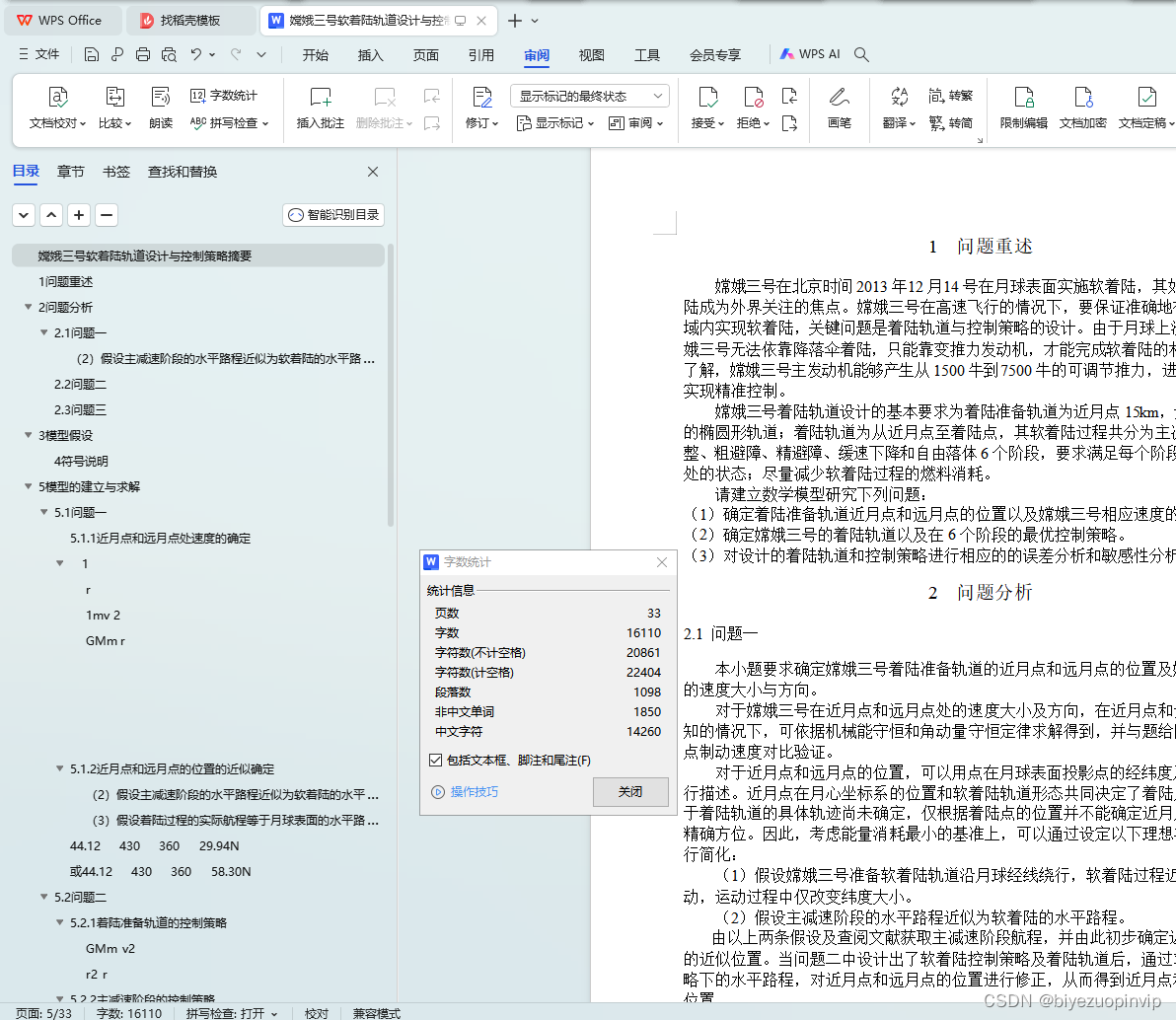1176x1020 pixels.
Task: Open WPS AI assistant
Action: (x=810, y=54)
